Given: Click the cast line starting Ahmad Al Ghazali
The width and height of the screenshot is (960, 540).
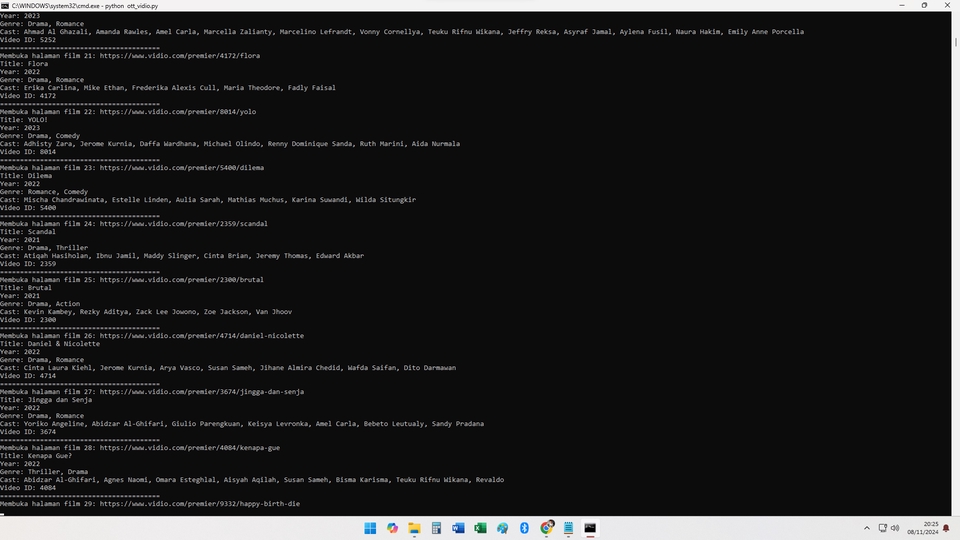Looking at the screenshot, I should [x=402, y=32].
